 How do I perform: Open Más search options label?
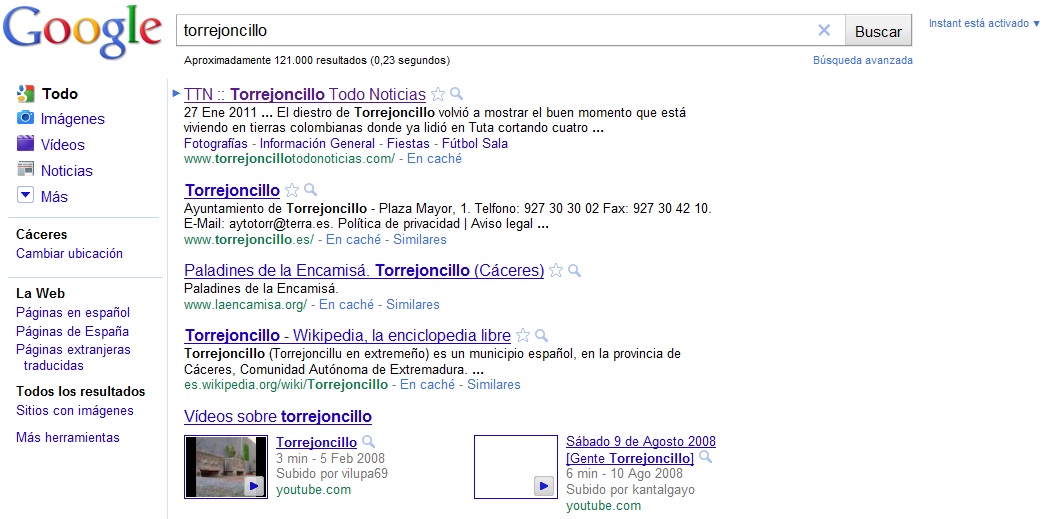pyautogui.click(x=55, y=197)
